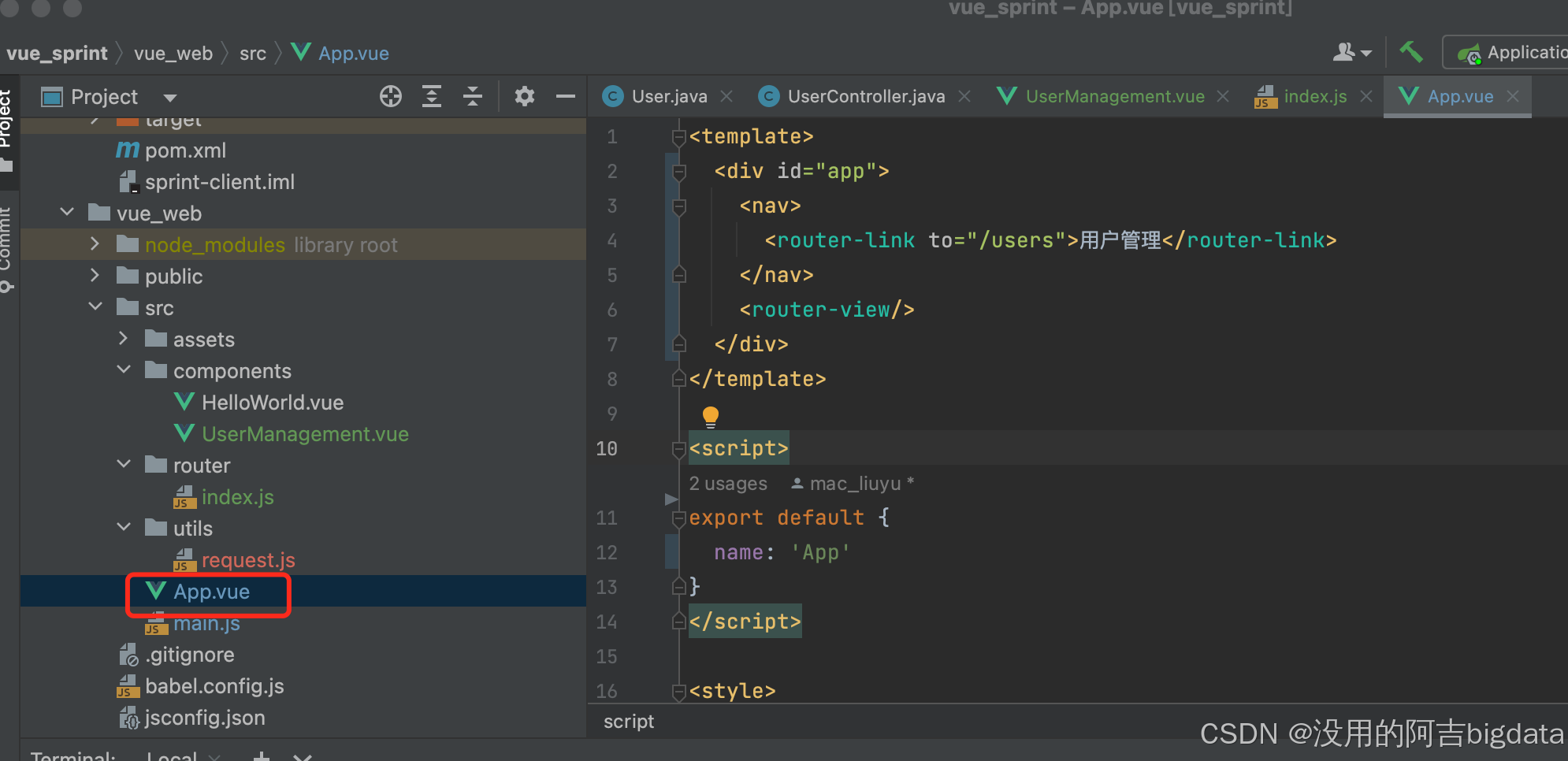The image size is (1568, 761).
Task: Collapse the utils folder
Action: [124, 528]
